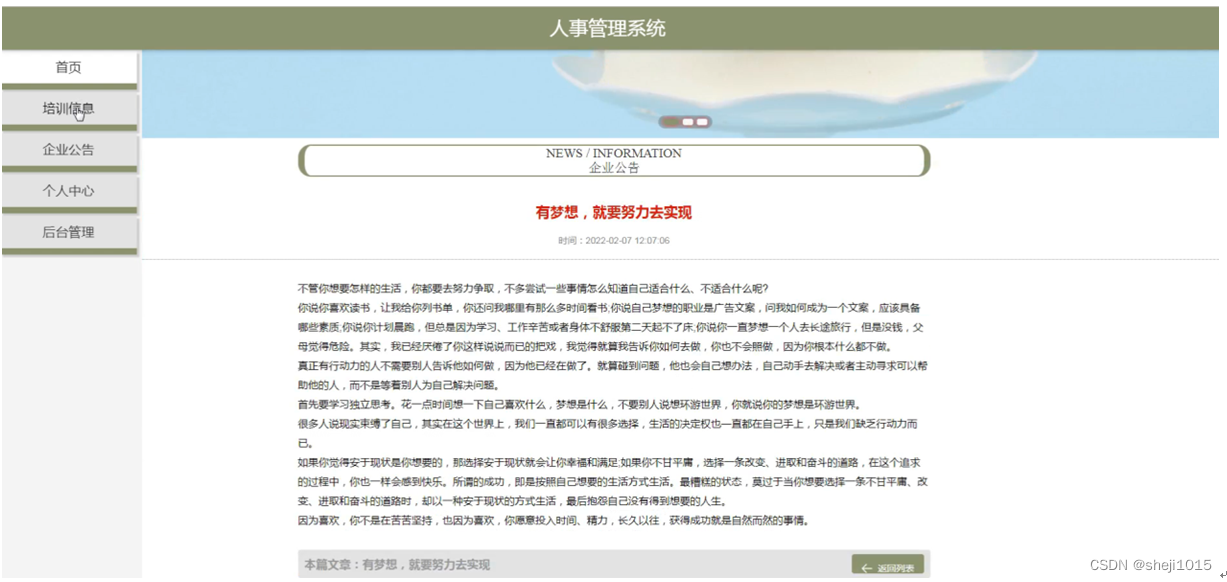Open the 首页 menu item
Screen dimensions: 1227x582
69,68
